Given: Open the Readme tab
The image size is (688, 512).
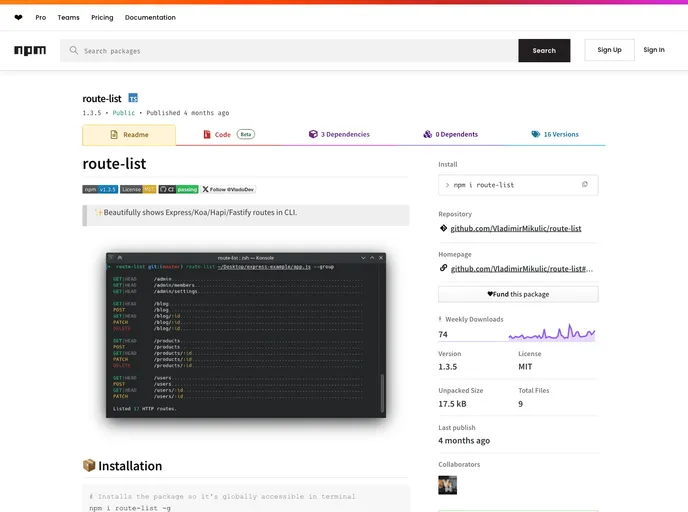Looking at the screenshot, I should (x=129, y=134).
